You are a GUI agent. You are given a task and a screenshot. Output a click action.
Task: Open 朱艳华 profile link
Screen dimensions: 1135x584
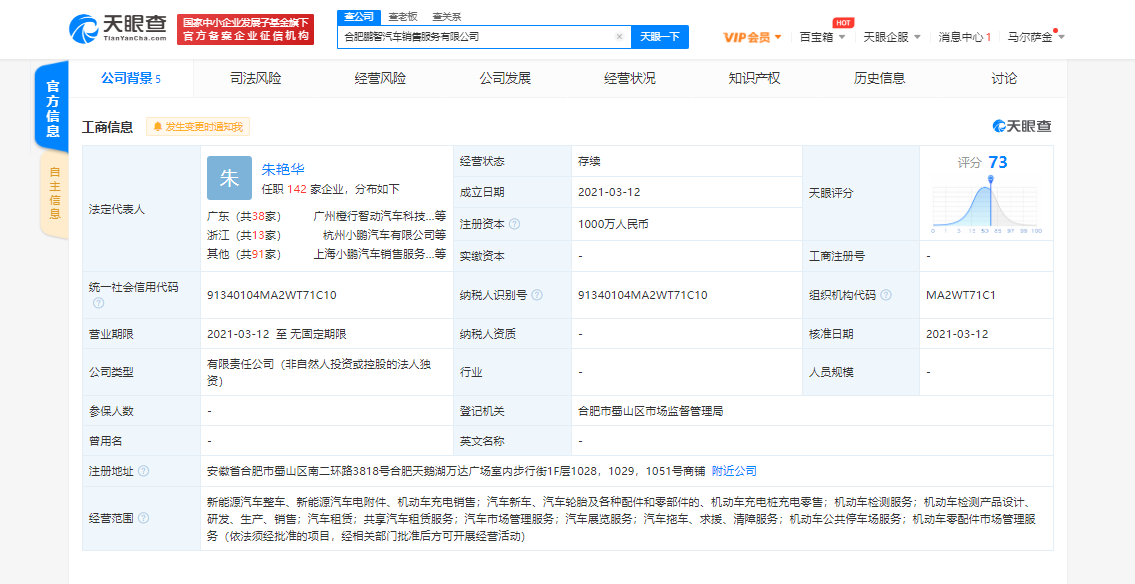pos(283,169)
